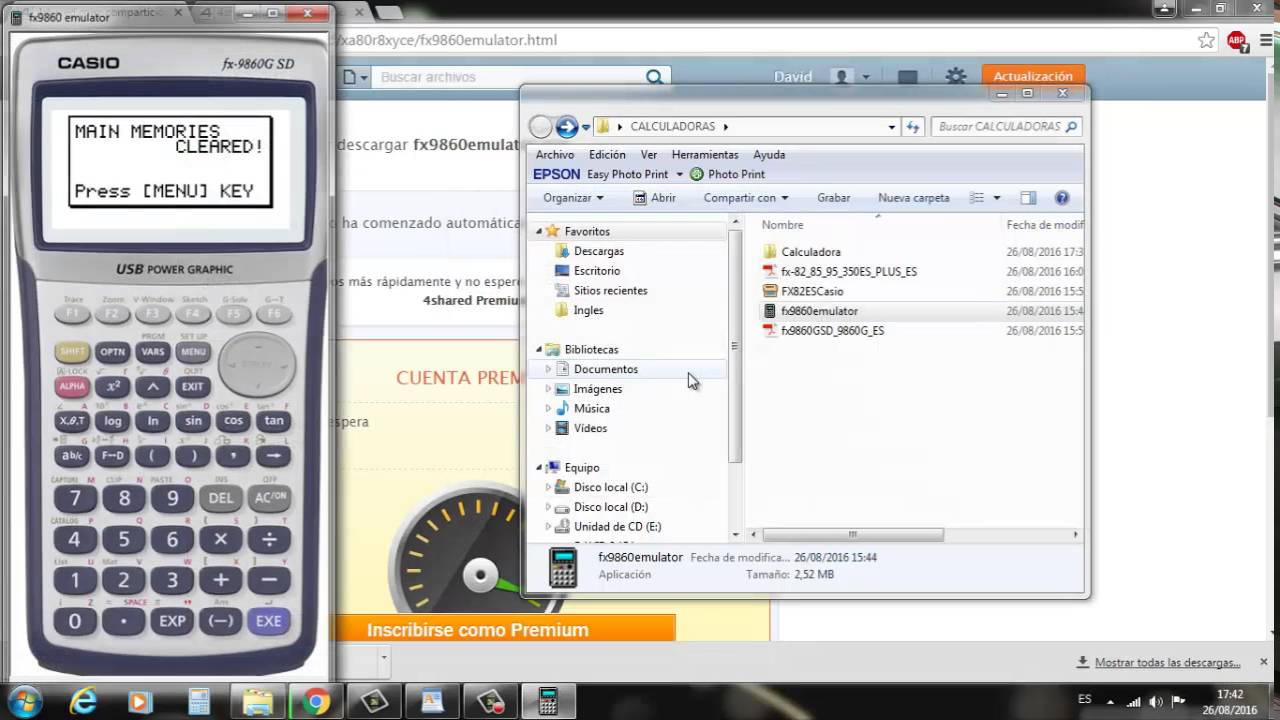Click the round directional pad on the calculator
This screenshot has width=1280, height=720.
[x=257, y=364]
